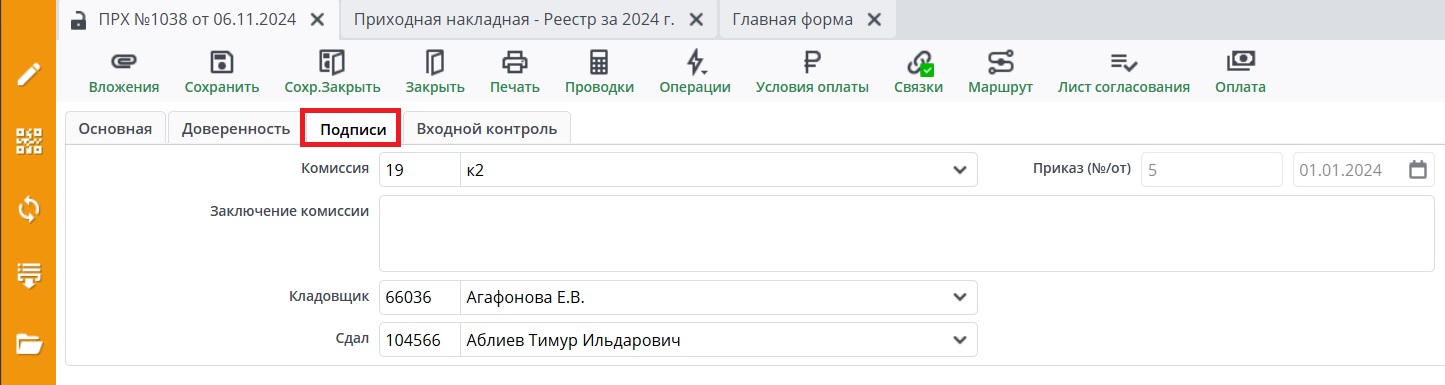
Task: Click the refresh sync icon in sidebar
Action: click(x=28, y=209)
